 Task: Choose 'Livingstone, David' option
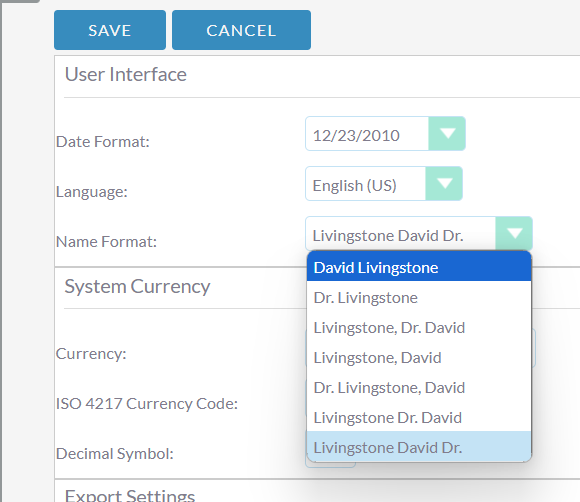419,358
